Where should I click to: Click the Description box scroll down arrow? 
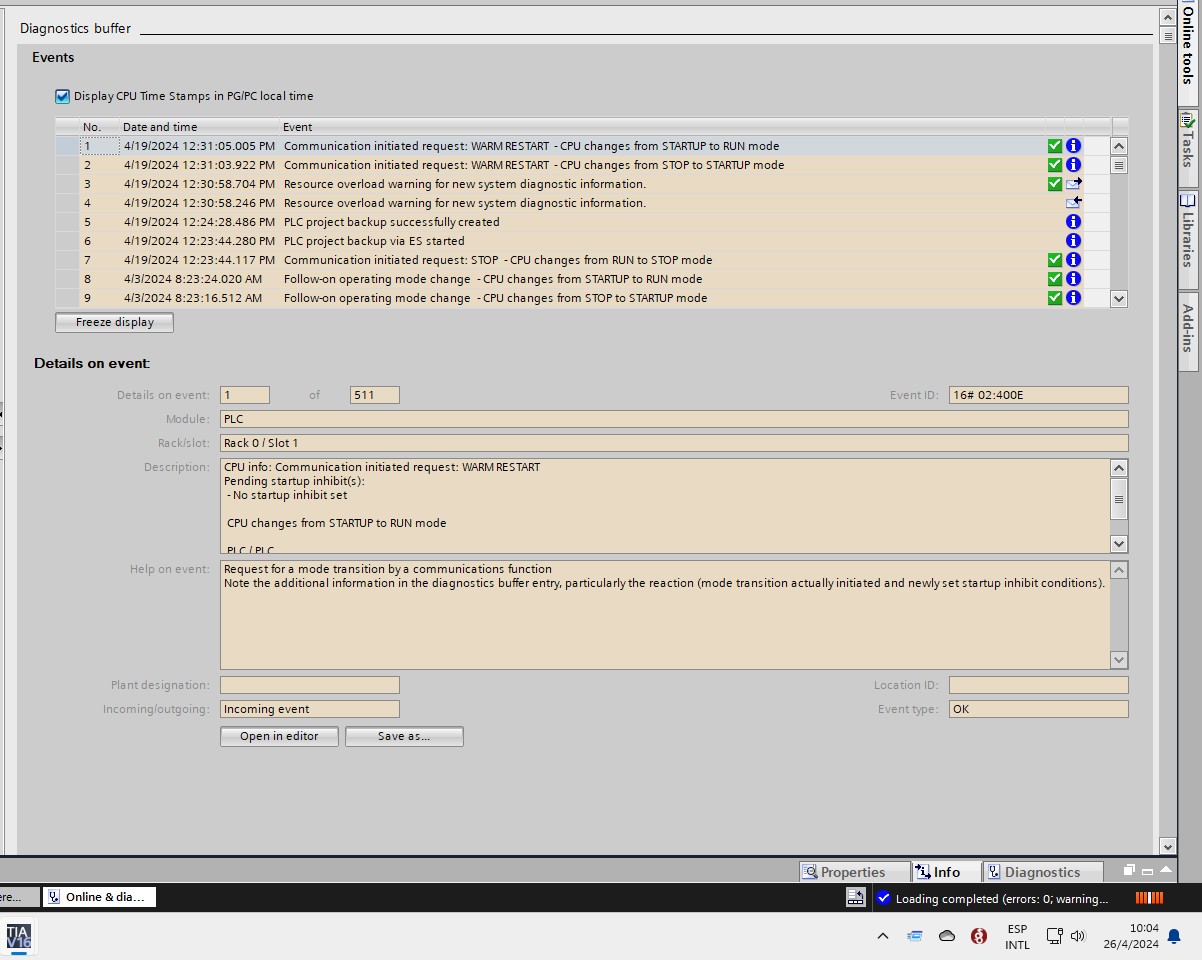(x=1119, y=544)
